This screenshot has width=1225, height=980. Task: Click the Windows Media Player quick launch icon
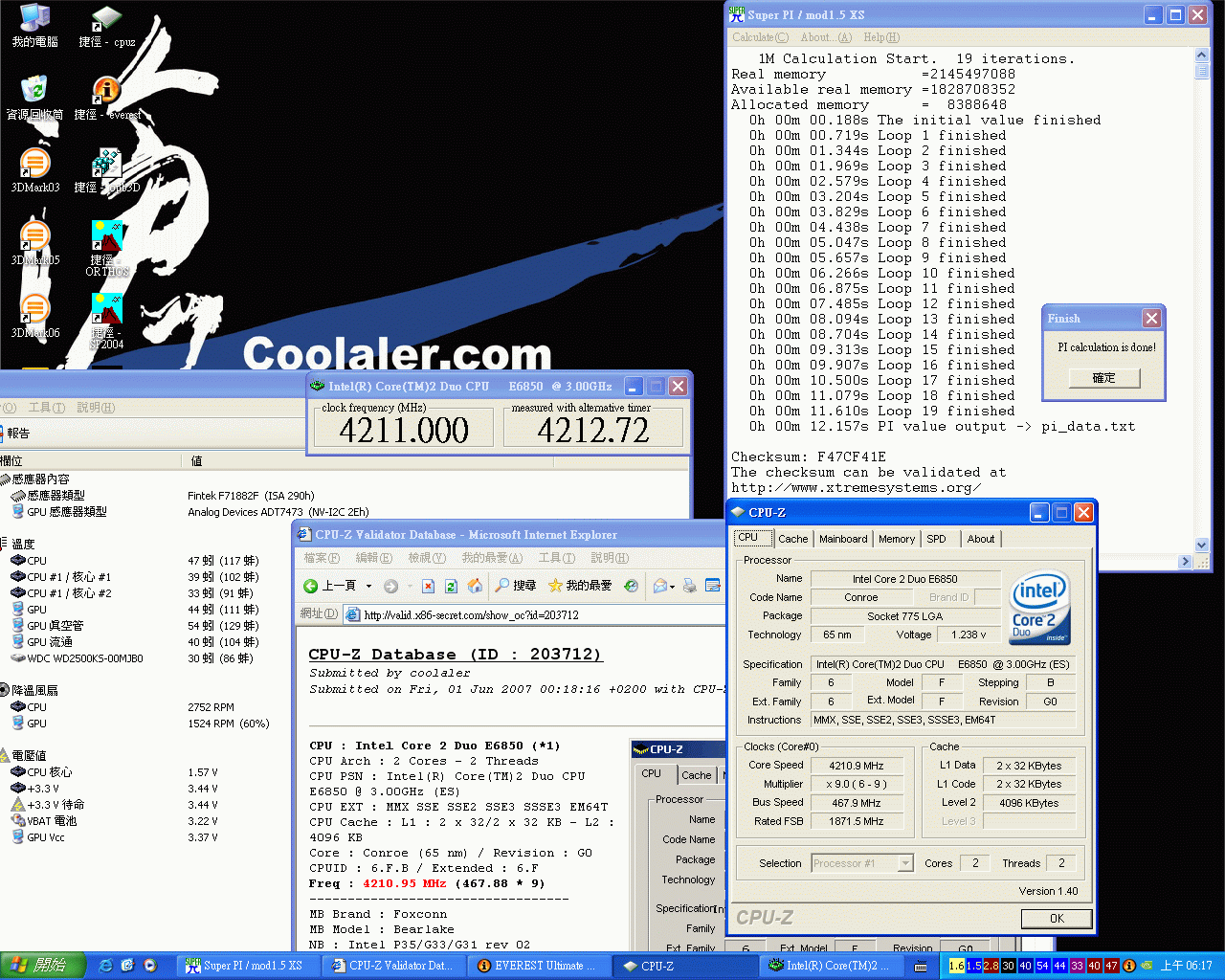(x=150, y=966)
